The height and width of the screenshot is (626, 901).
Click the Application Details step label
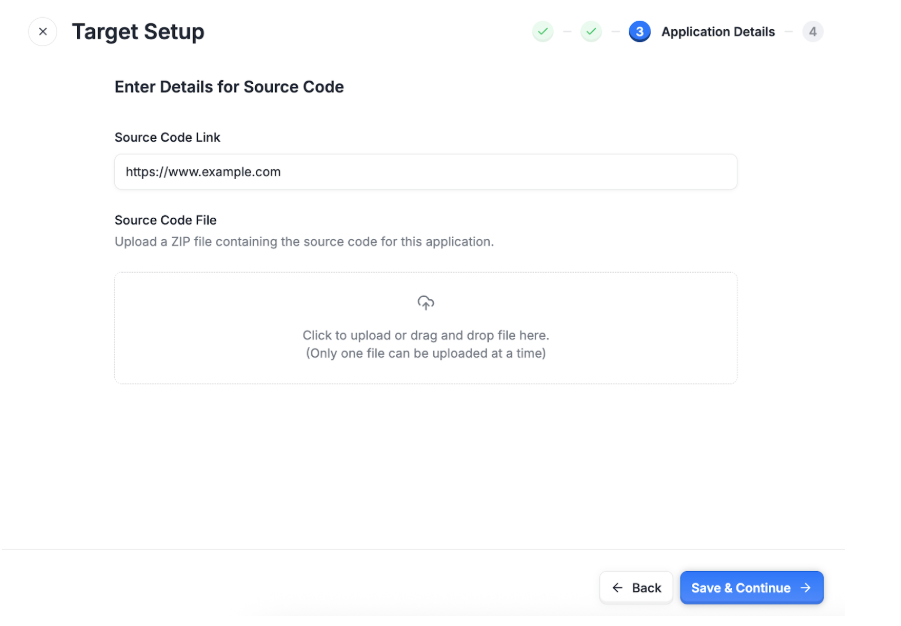718,32
